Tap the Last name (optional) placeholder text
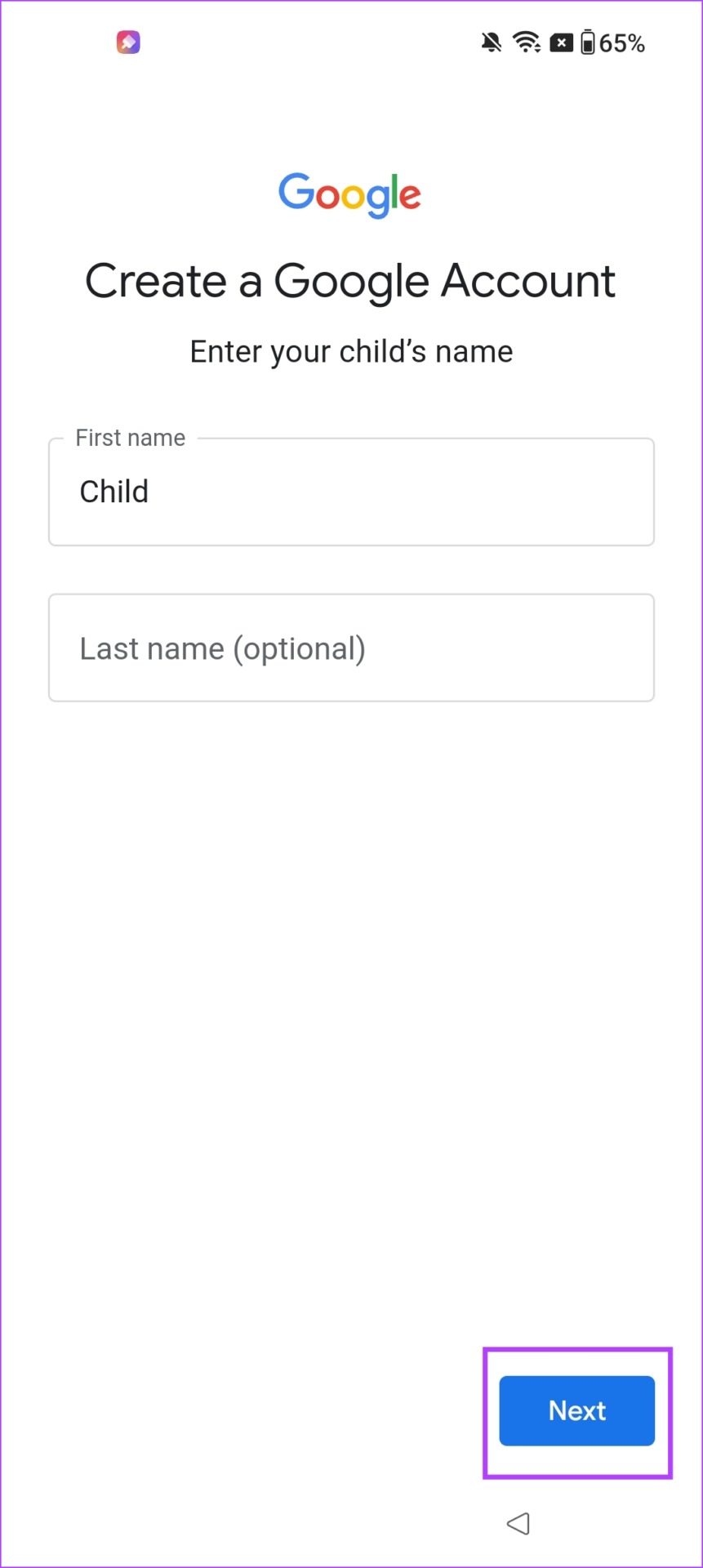This screenshot has width=703, height=1568. [x=222, y=649]
